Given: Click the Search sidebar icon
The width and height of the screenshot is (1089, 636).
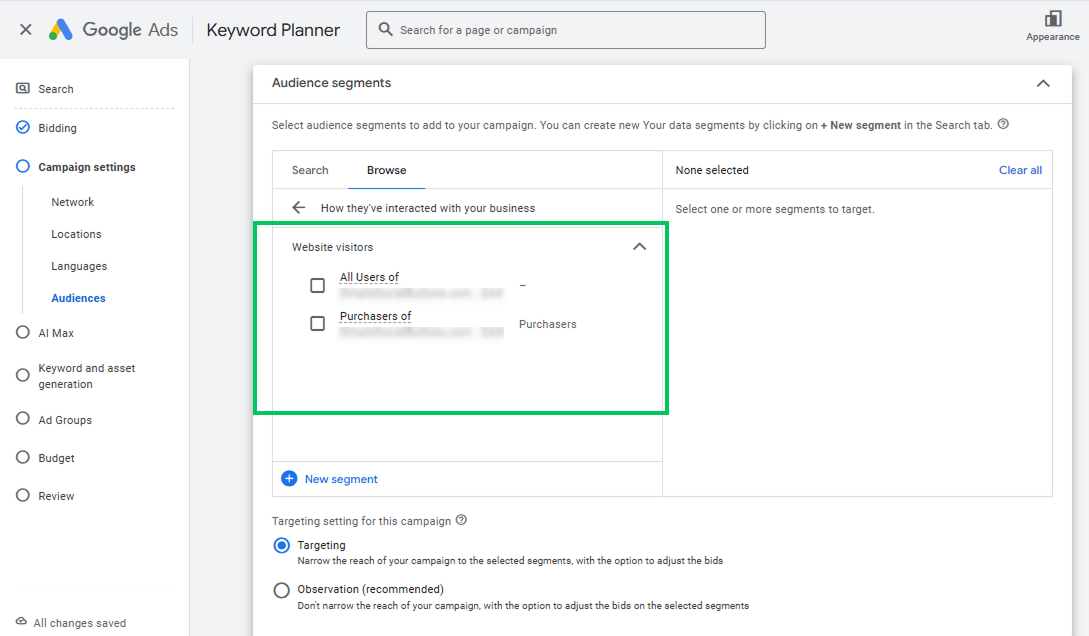Looking at the screenshot, I should tap(23, 88).
